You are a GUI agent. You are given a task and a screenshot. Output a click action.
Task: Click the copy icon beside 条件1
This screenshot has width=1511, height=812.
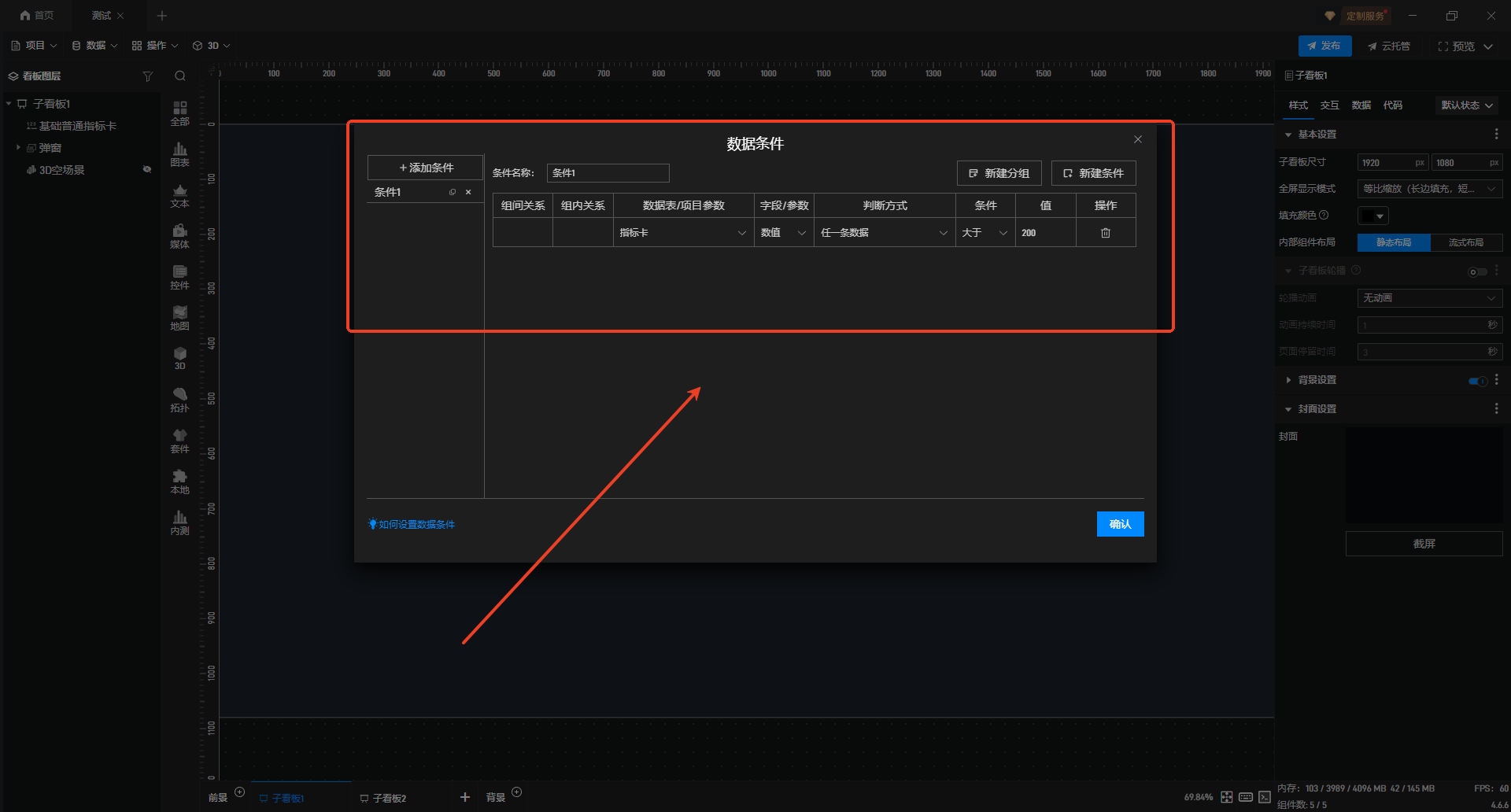pos(453,192)
